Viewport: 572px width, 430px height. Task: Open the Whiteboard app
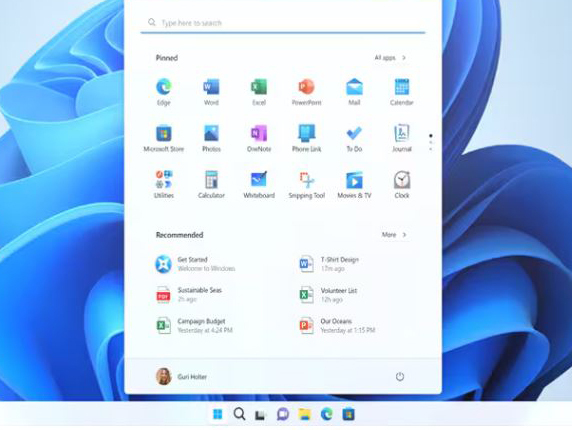[x=259, y=185]
